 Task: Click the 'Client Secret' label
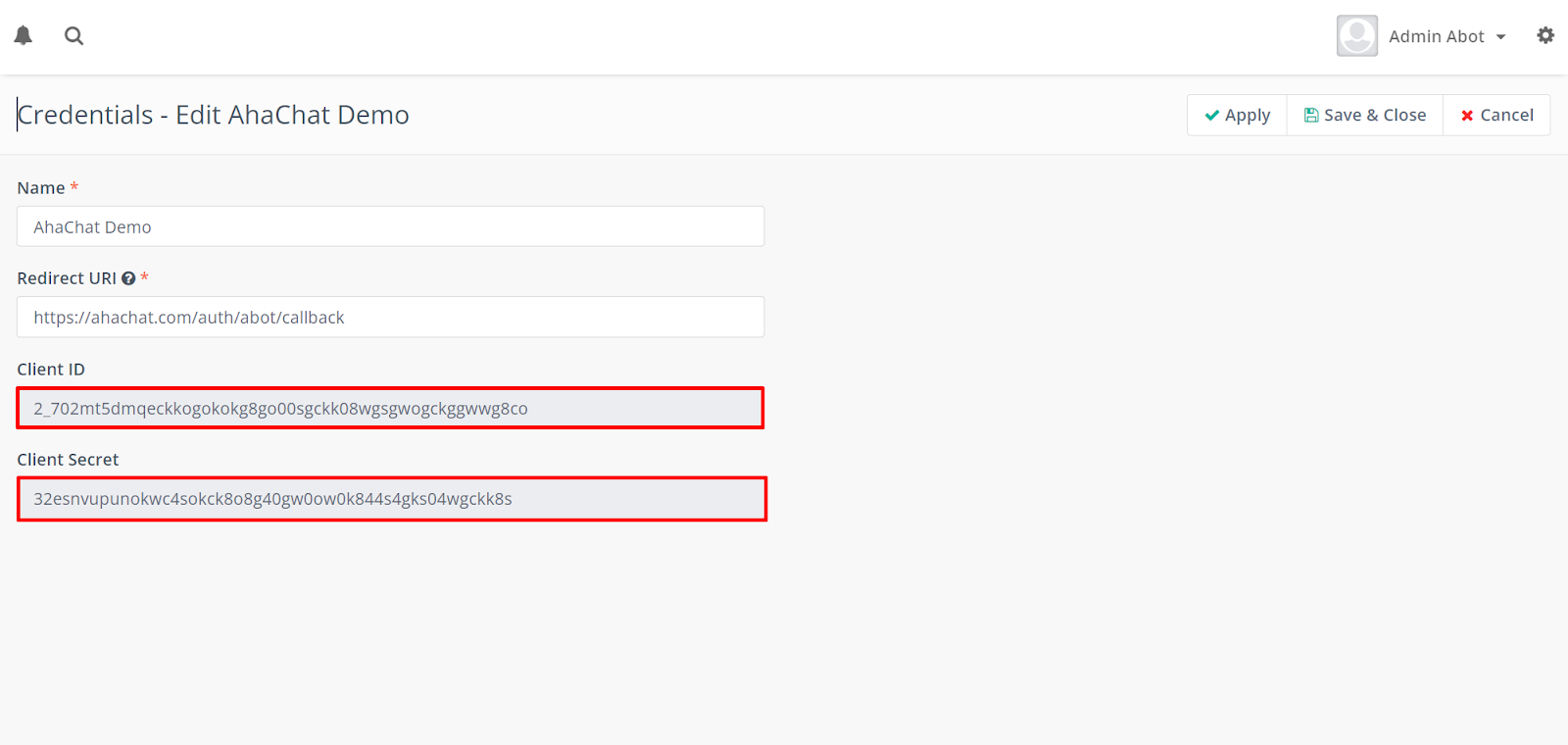coord(68,460)
